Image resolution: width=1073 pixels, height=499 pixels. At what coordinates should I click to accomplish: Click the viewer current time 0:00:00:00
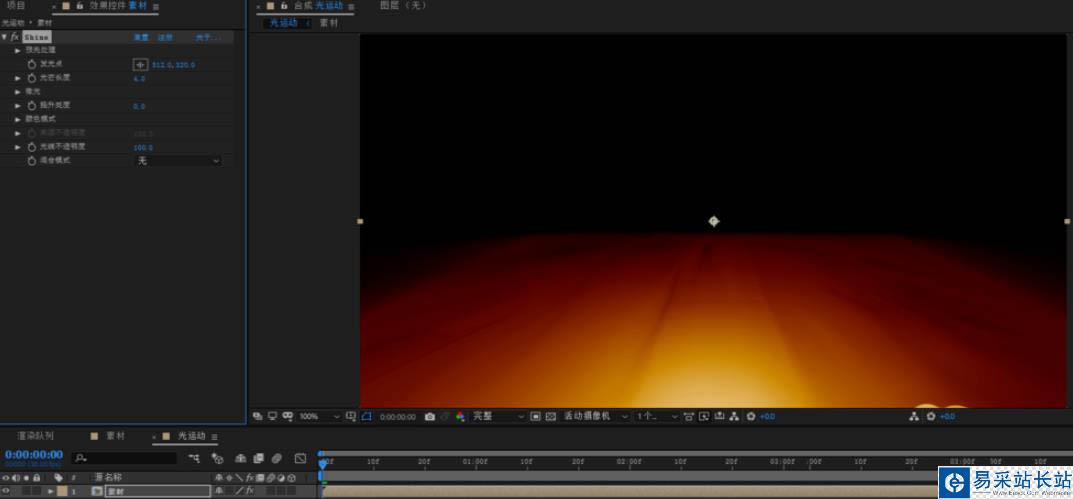[398, 417]
